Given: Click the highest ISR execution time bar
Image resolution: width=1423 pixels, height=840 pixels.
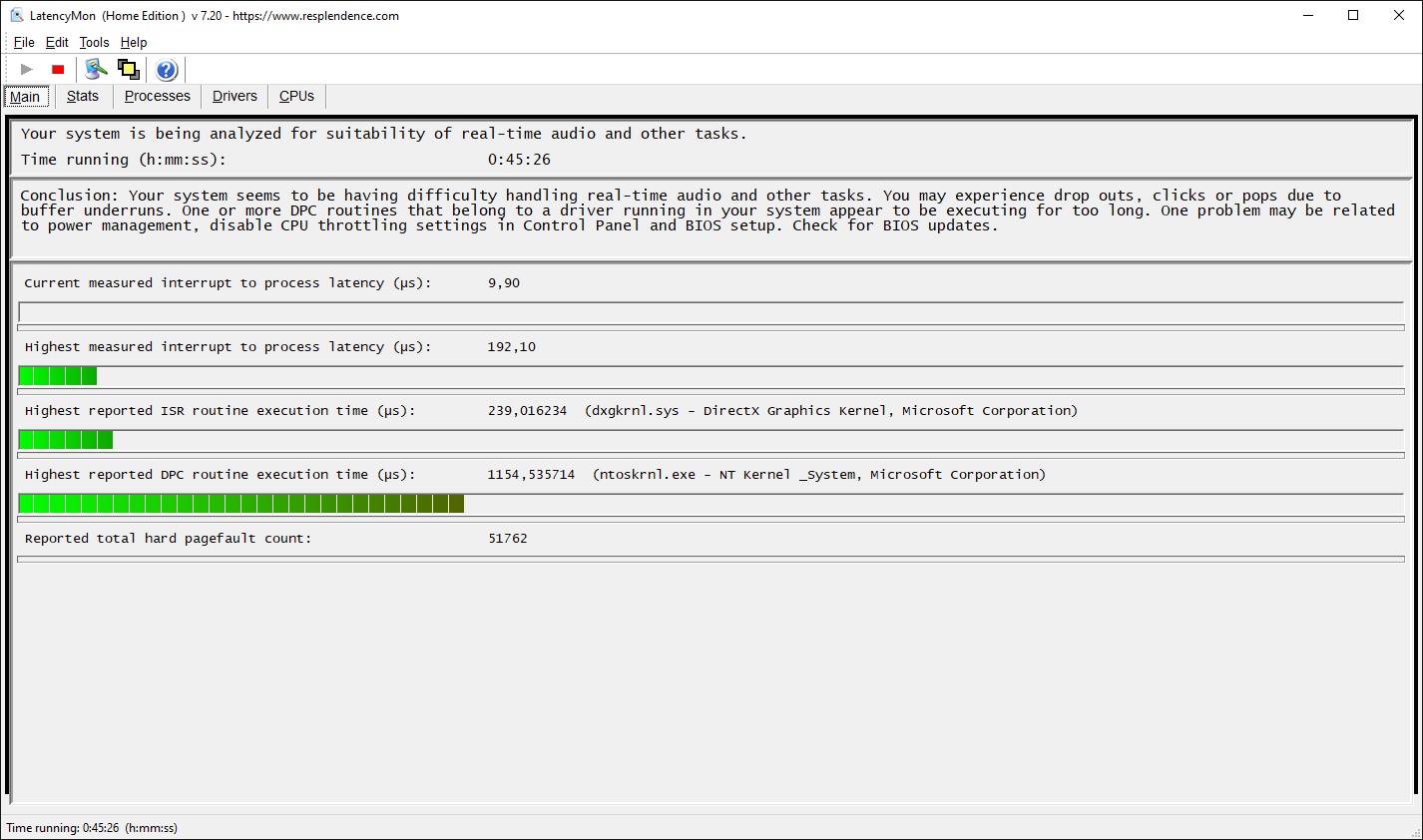Looking at the screenshot, I should pos(711,440).
